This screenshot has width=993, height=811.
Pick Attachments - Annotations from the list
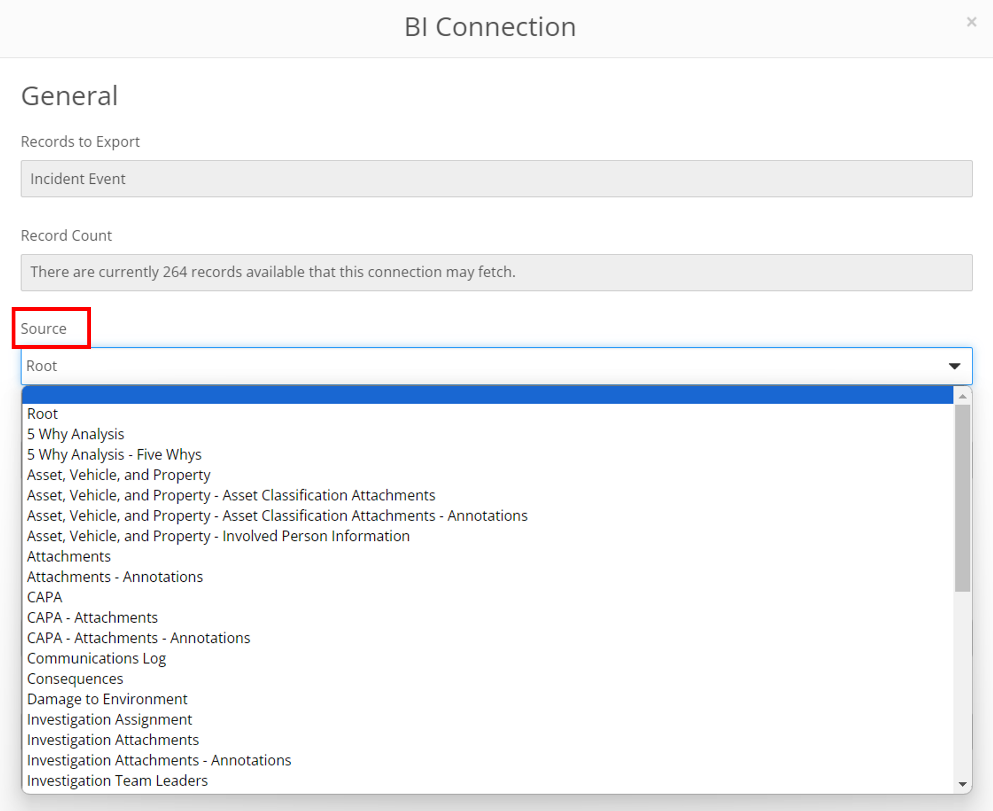coord(114,577)
